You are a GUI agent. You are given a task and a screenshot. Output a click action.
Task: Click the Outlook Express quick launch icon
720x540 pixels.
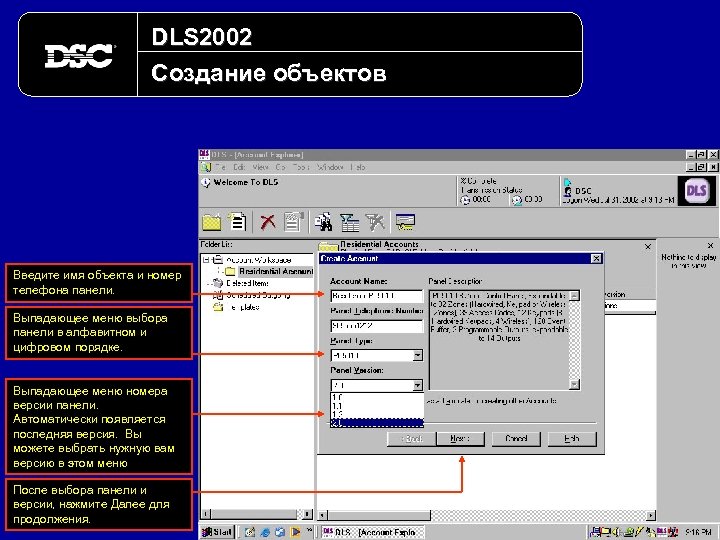coord(280,532)
